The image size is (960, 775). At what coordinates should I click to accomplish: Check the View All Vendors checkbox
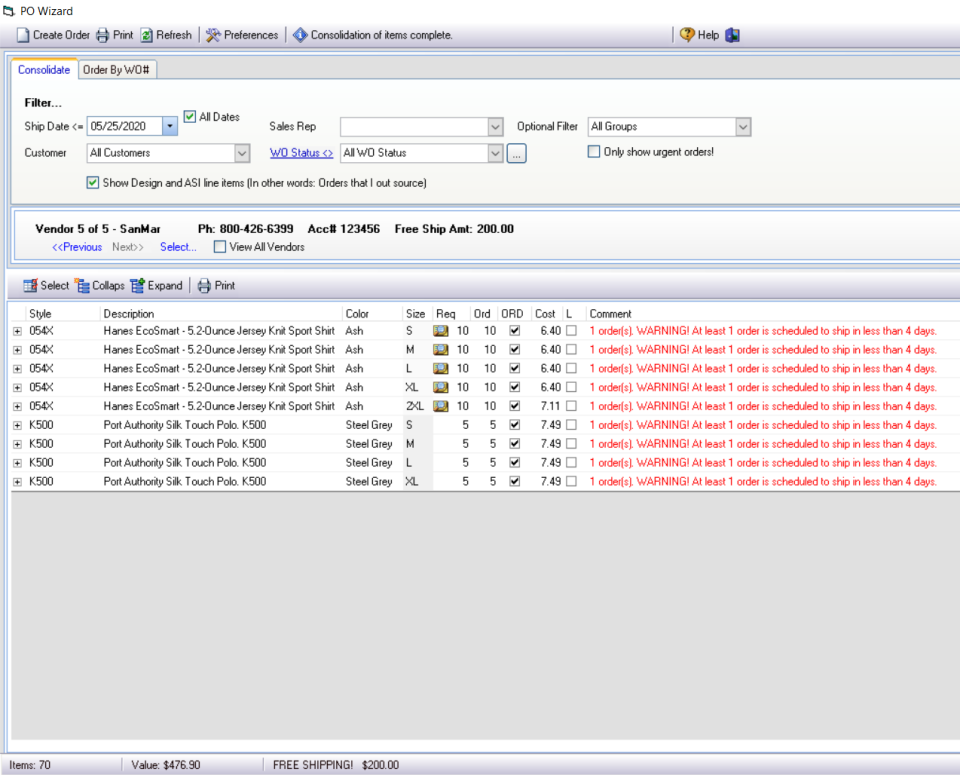coord(219,247)
